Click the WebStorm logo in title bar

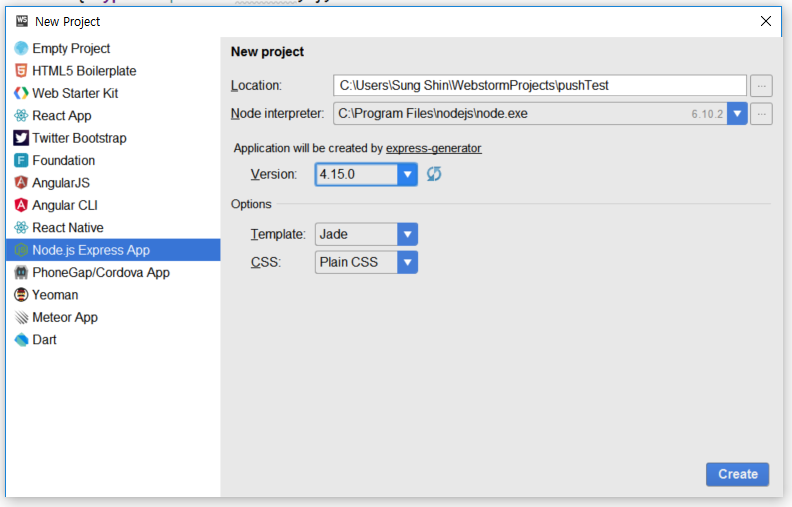tap(22, 21)
